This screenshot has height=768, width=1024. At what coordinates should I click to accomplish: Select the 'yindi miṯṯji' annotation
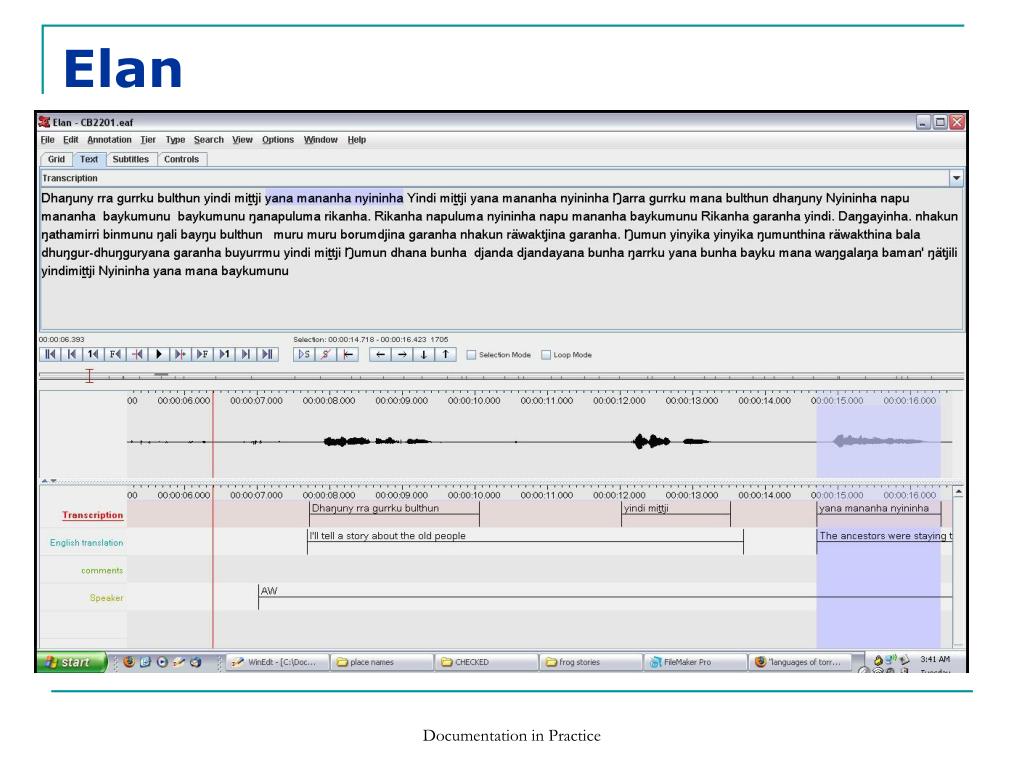(x=676, y=514)
